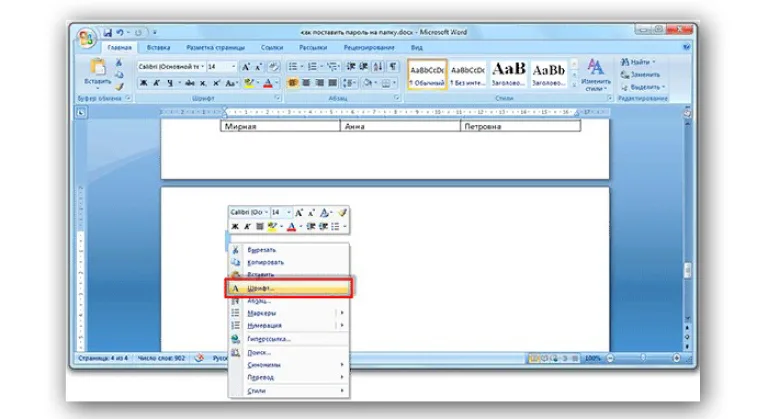Click Выделить in the editing group
This screenshot has height=419, width=768.
pyautogui.click(x=643, y=87)
